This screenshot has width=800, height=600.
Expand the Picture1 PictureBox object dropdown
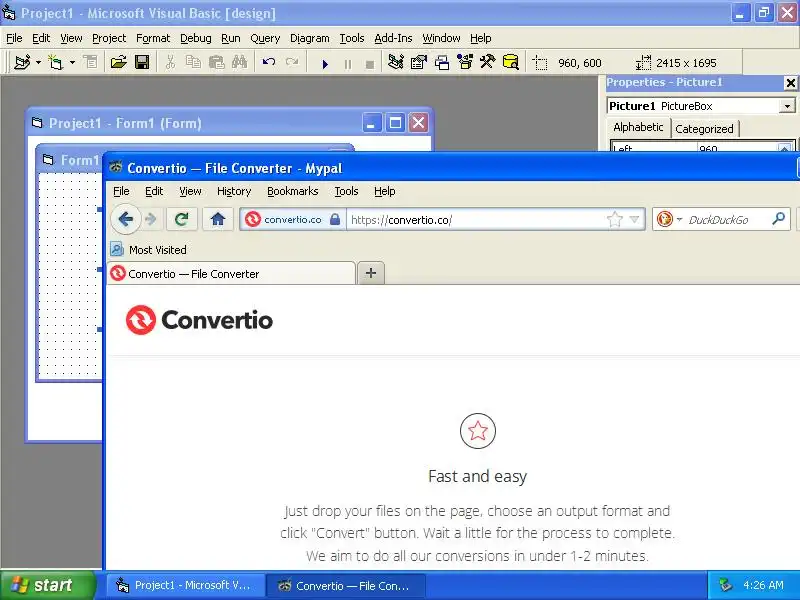(787, 106)
